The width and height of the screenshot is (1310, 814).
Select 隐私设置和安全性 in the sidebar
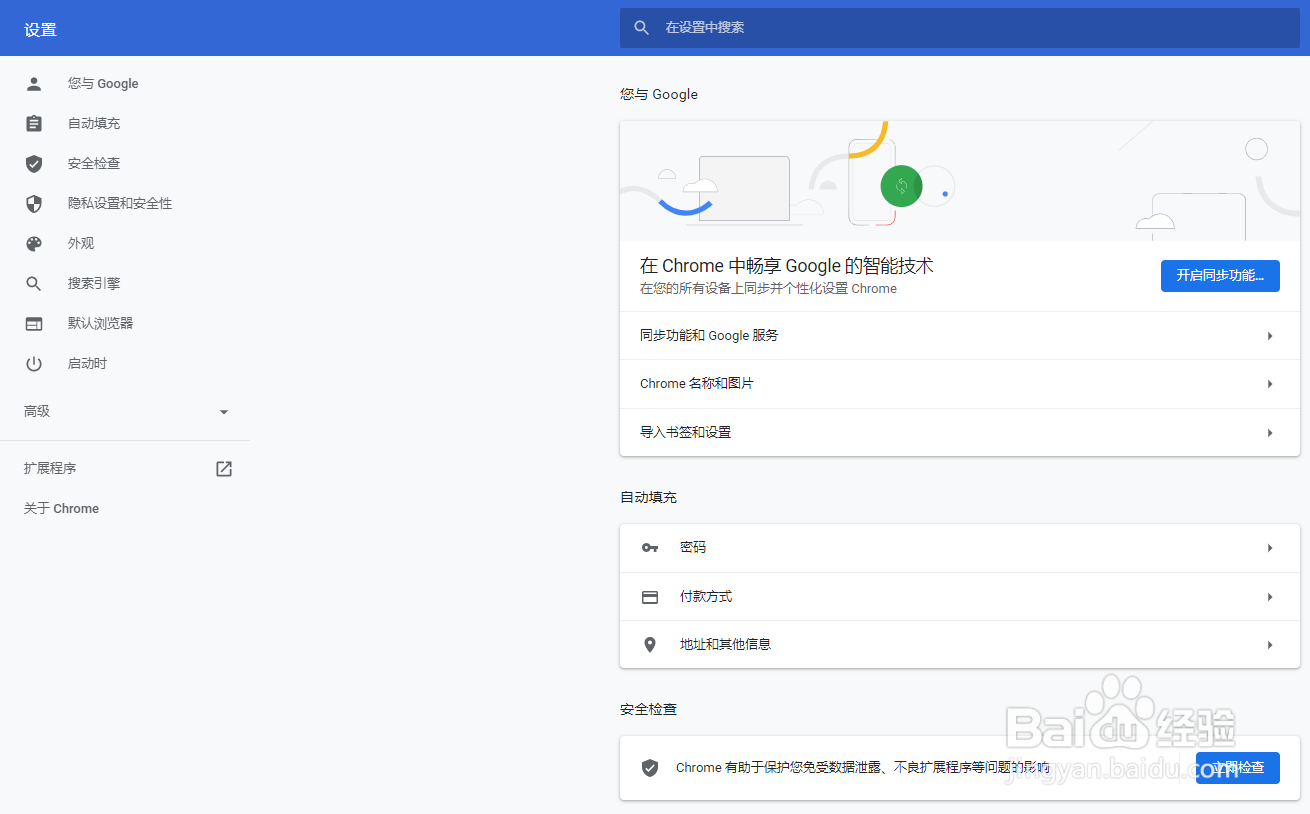(x=120, y=204)
